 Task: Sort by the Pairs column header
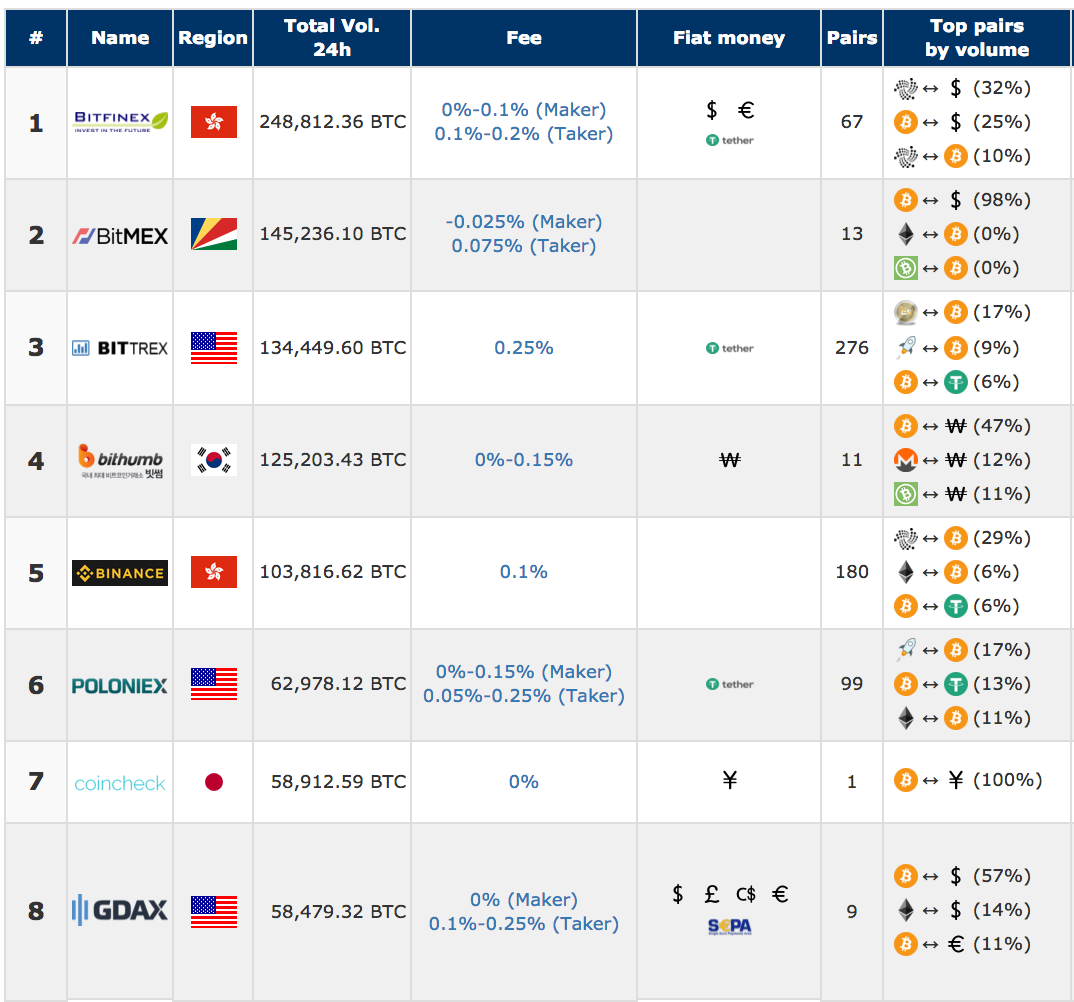tap(852, 38)
